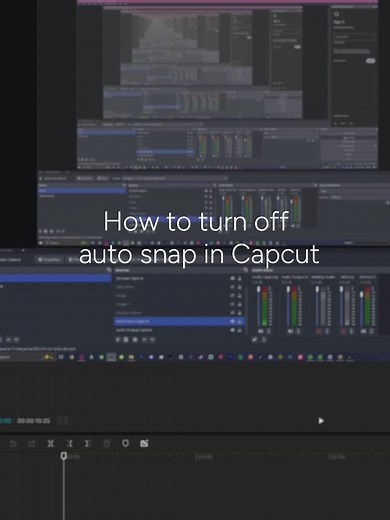Unmute the Desktop Audio mixer channel
This screenshot has height=520, width=390.
[x=319, y=331]
